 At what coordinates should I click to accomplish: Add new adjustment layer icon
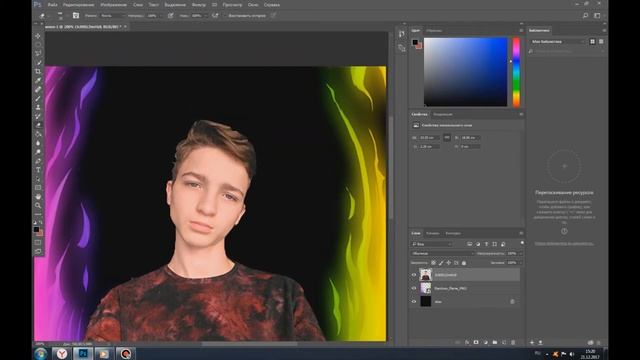485,342
